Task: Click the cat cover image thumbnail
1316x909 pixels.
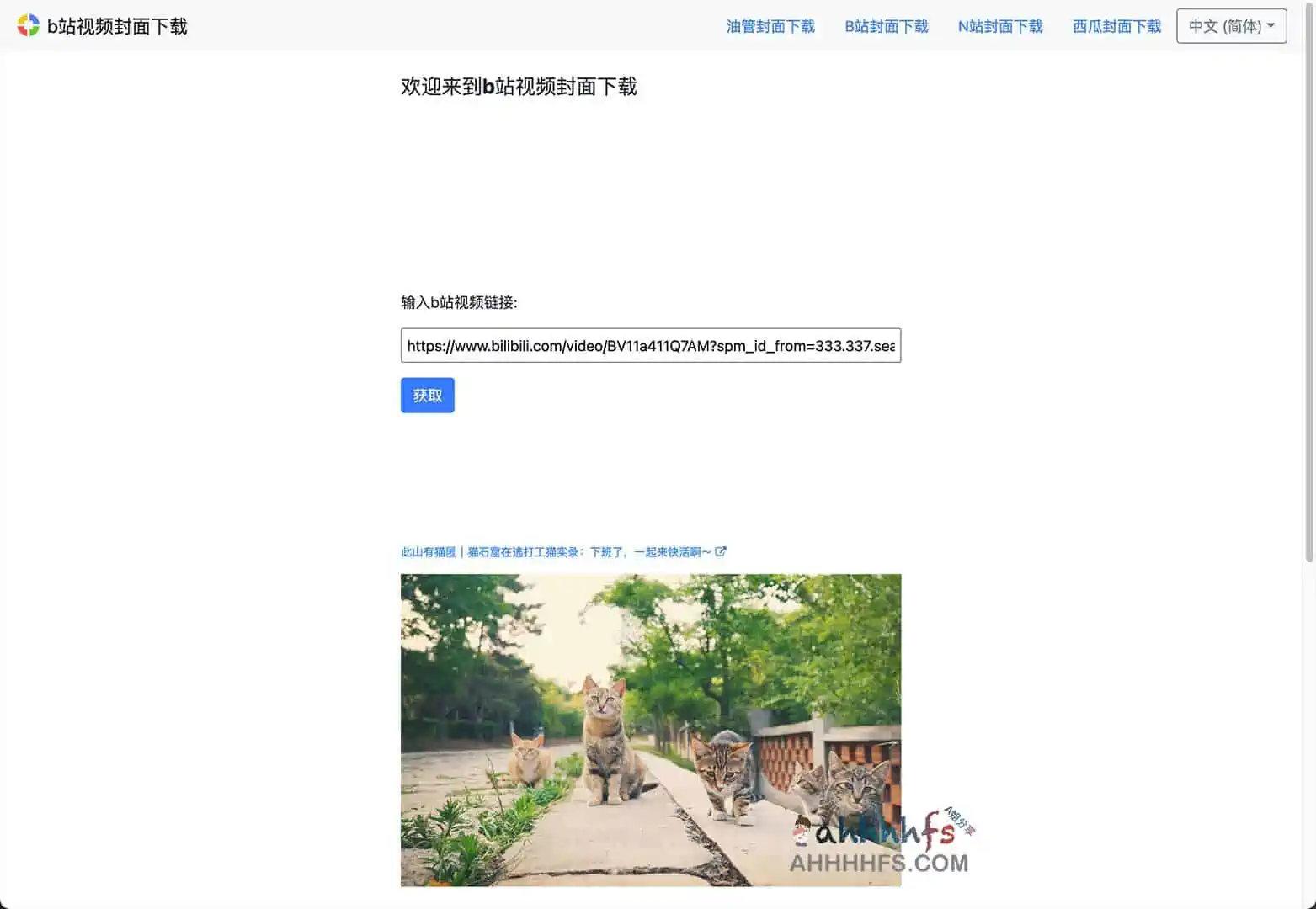Action: (650, 730)
